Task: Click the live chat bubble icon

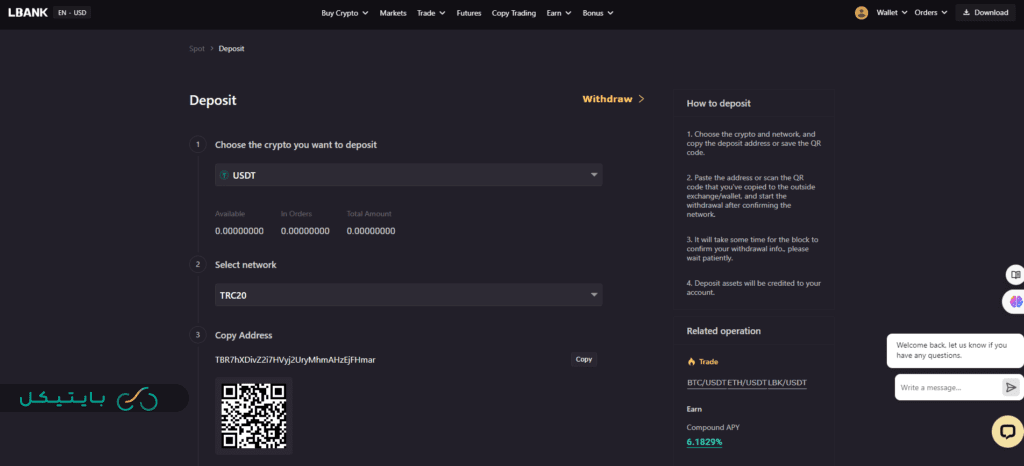Action: point(1006,430)
